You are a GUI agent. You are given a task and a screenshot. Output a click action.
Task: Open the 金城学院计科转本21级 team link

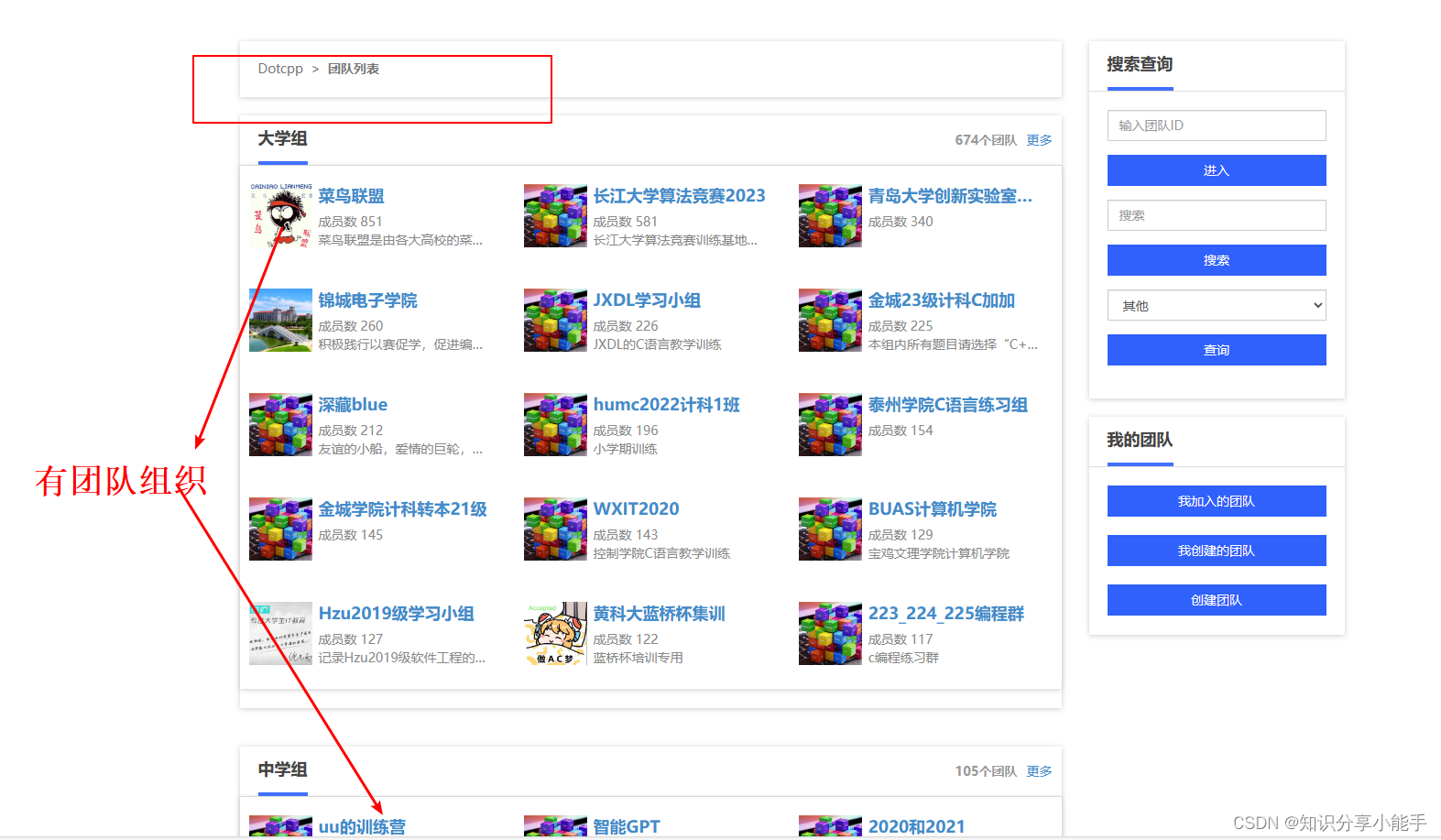tap(402, 509)
